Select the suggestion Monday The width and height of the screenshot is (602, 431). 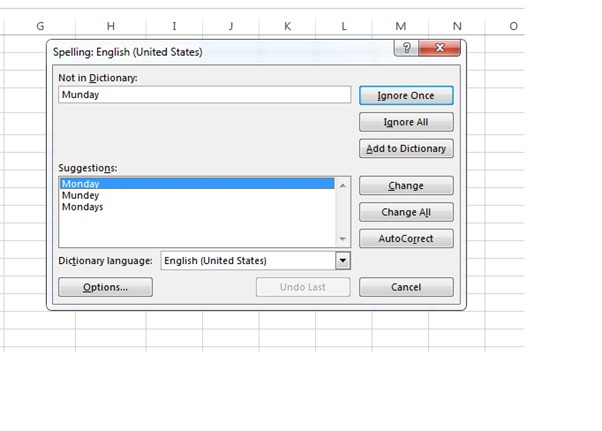[196, 184]
